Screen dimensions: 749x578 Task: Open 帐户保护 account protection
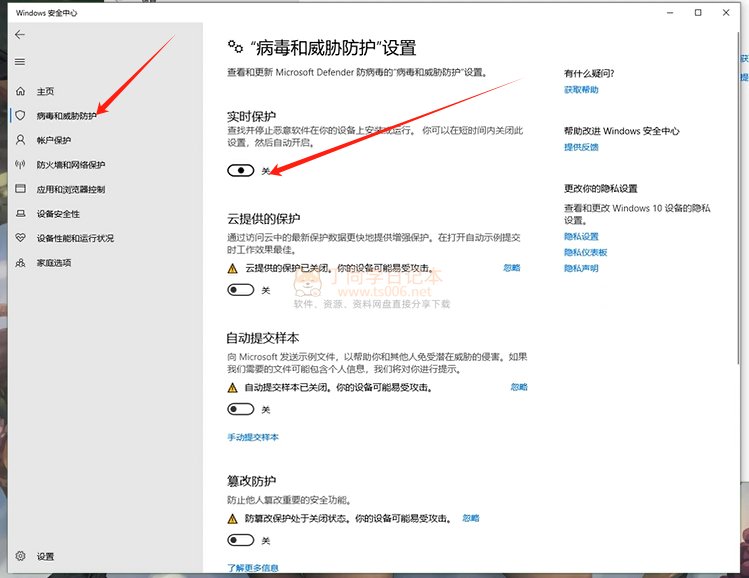point(53,140)
